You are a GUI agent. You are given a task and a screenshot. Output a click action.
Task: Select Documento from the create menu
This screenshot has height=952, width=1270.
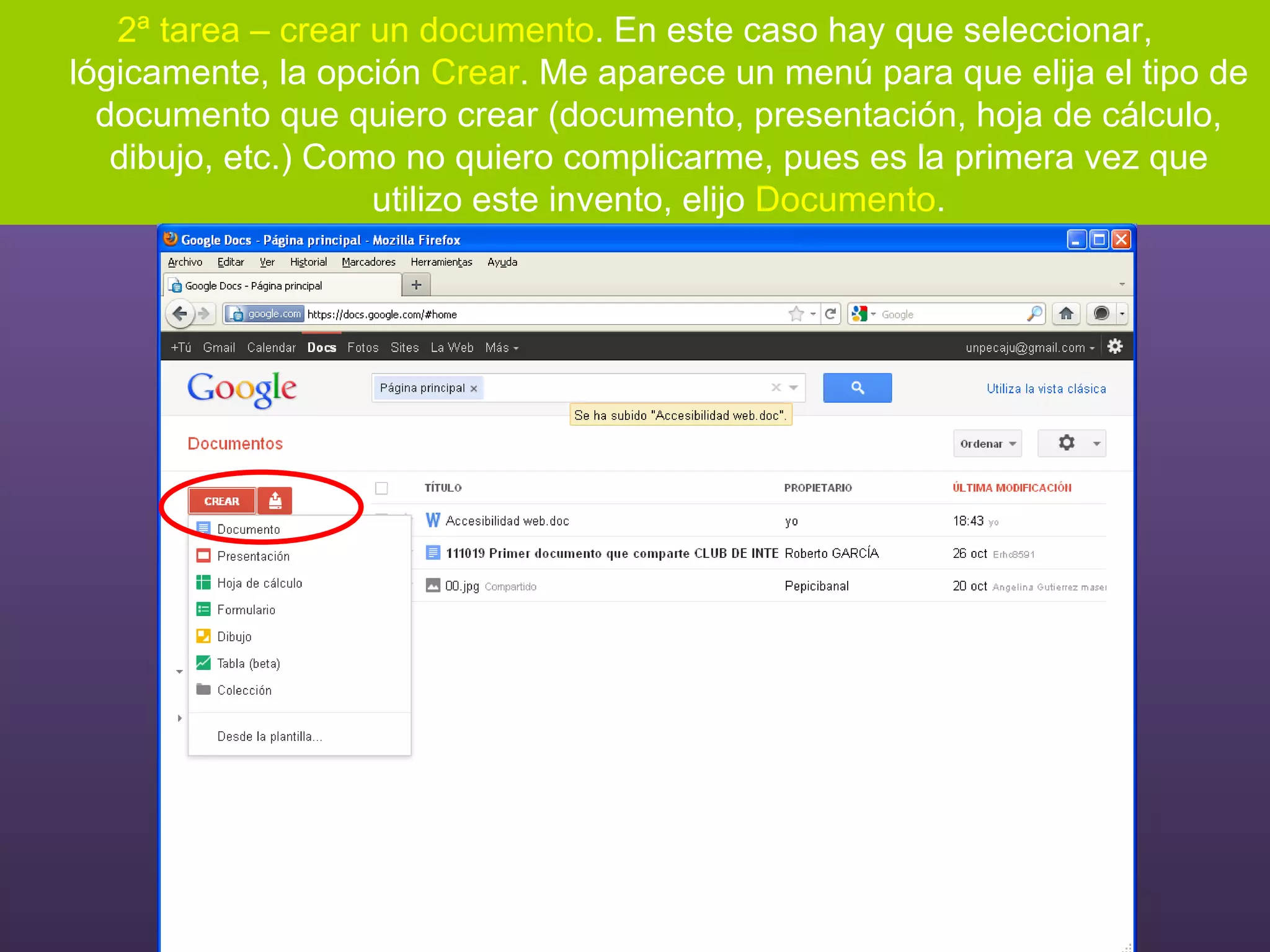(300, 529)
